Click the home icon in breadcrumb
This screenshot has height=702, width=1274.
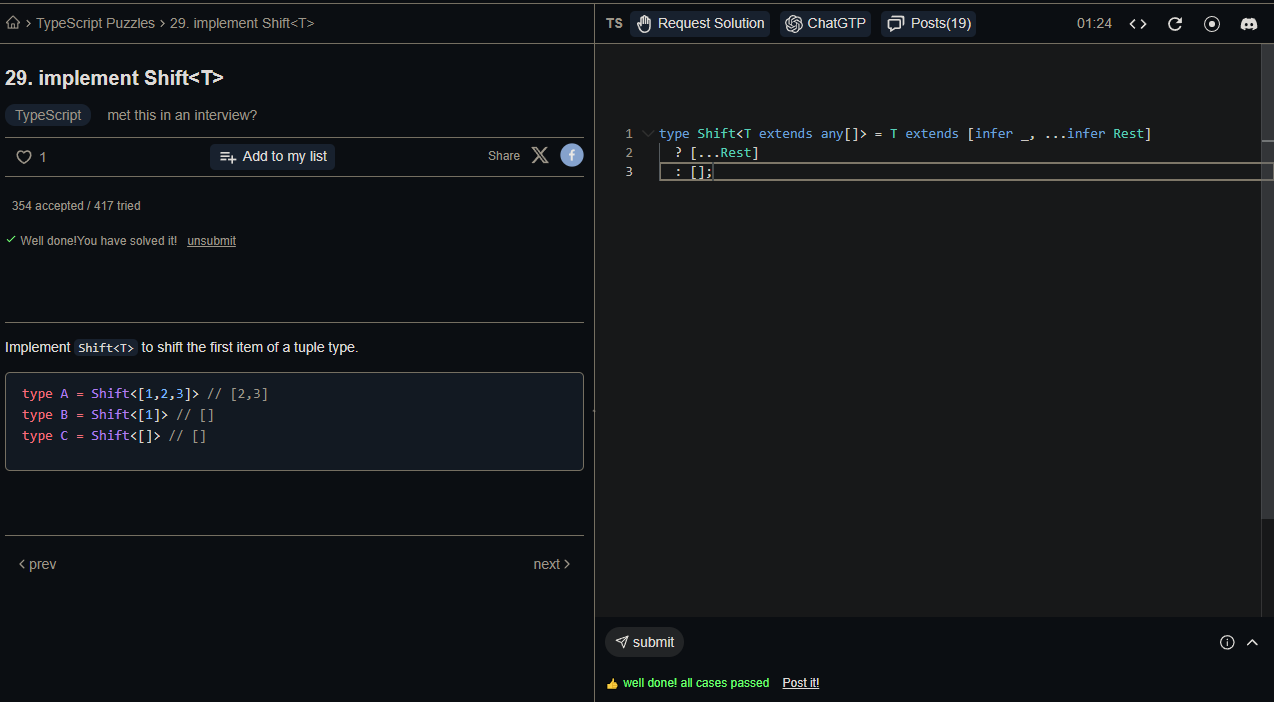tap(13, 23)
